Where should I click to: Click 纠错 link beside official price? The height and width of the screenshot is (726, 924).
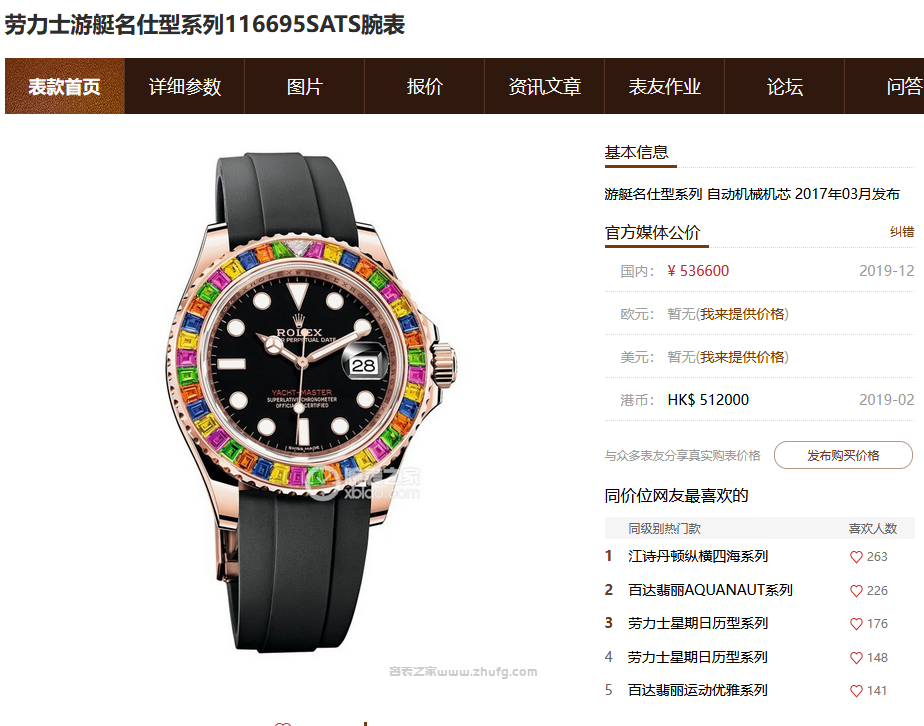point(902,232)
